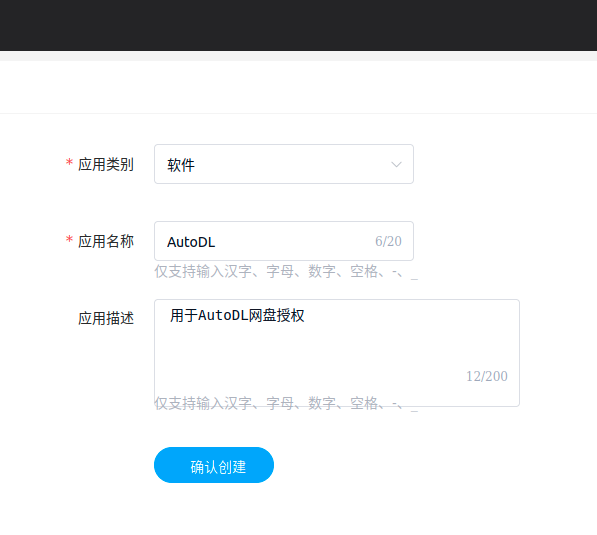
Task: Click the input hint text below 应用名称
Action: pyautogui.click(x=286, y=271)
